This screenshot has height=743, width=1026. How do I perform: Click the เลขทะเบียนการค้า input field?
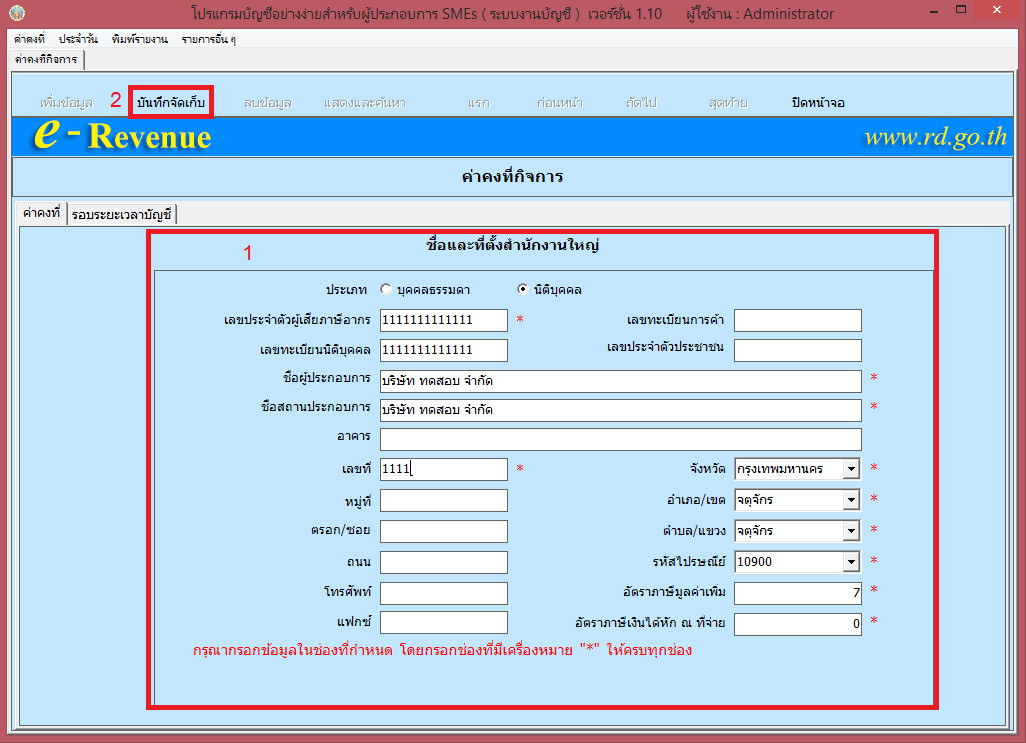coord(798,320)
